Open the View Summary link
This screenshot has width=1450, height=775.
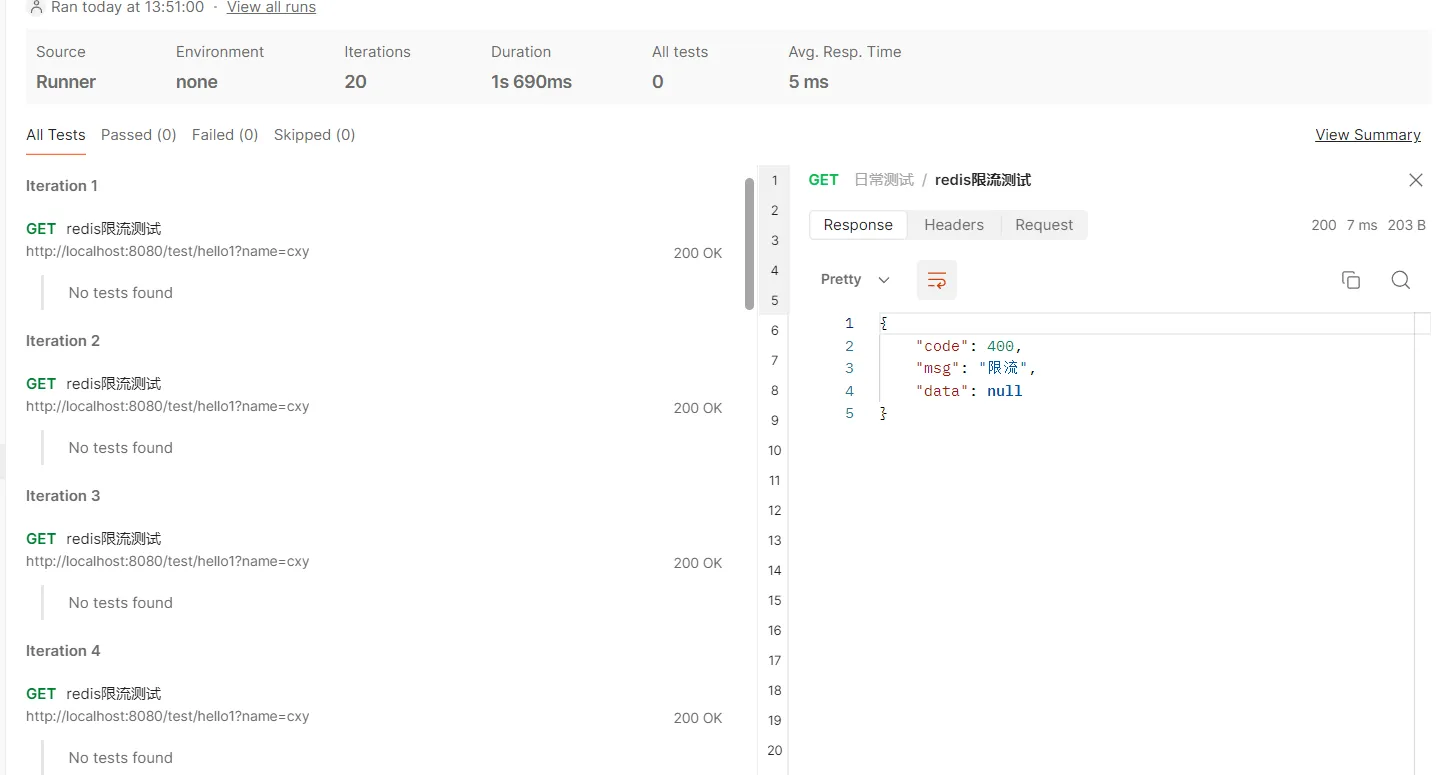(1367, 135)
